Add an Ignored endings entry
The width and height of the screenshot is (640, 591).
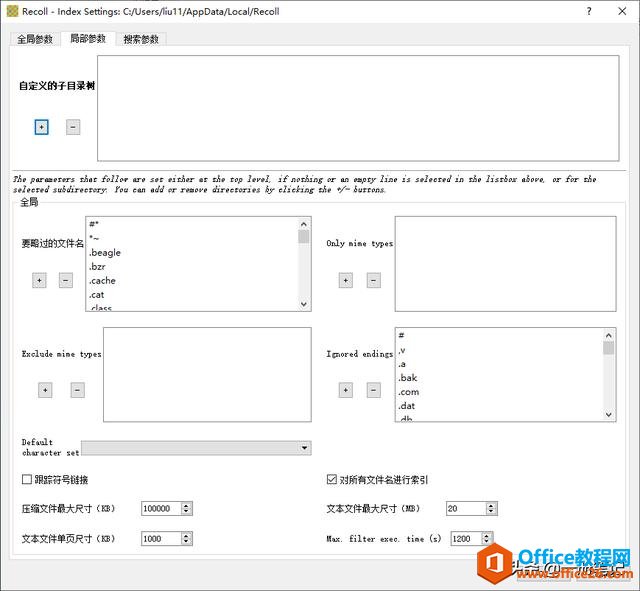(x=346, y=390)
